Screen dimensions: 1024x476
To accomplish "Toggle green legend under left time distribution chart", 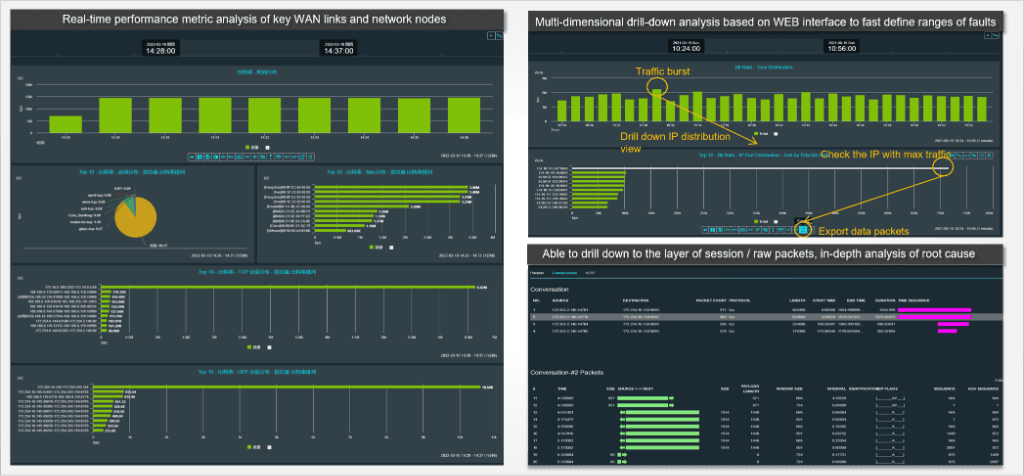I will [252, 147].
